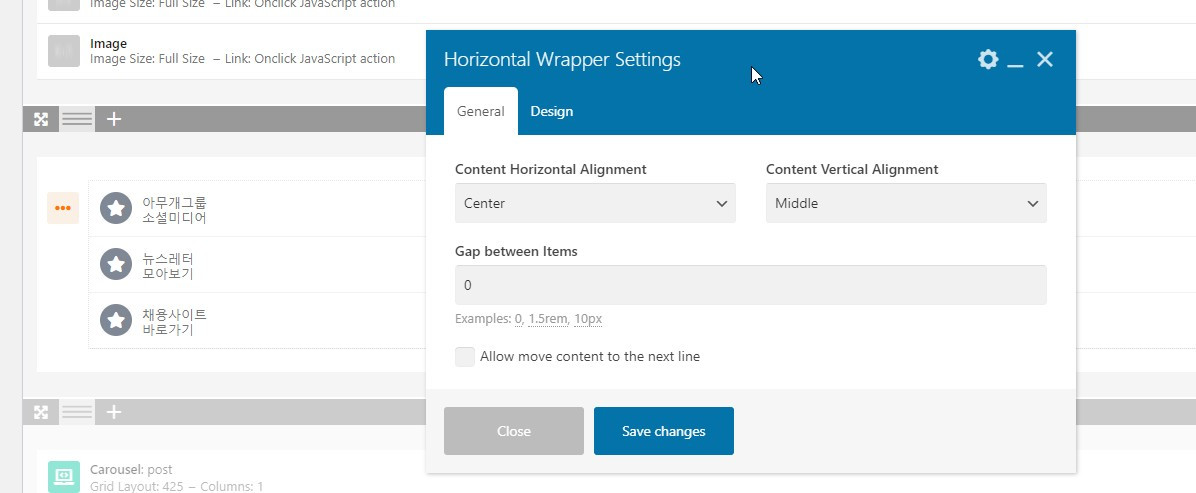1196x493 pixels.
Task: Open the Content Horizontal Alignment dropdown
Action: 595,203
